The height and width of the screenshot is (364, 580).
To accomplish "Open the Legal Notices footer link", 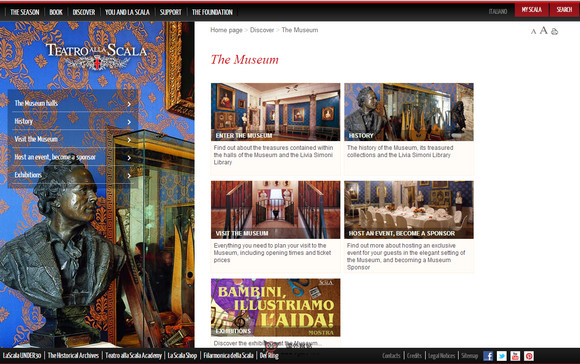I will point(442,355).
